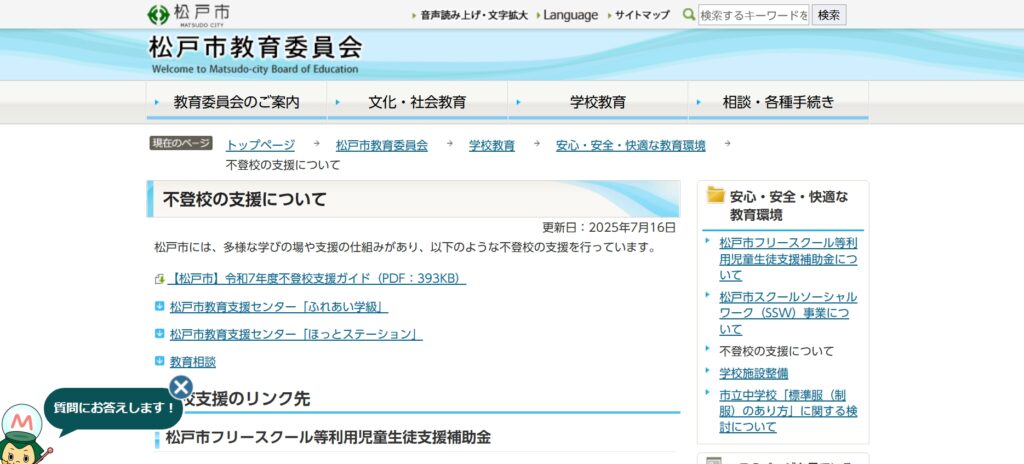Screen dimensions: 1024x464
Task: Click the keyword search input field
Action: (753, 15)
